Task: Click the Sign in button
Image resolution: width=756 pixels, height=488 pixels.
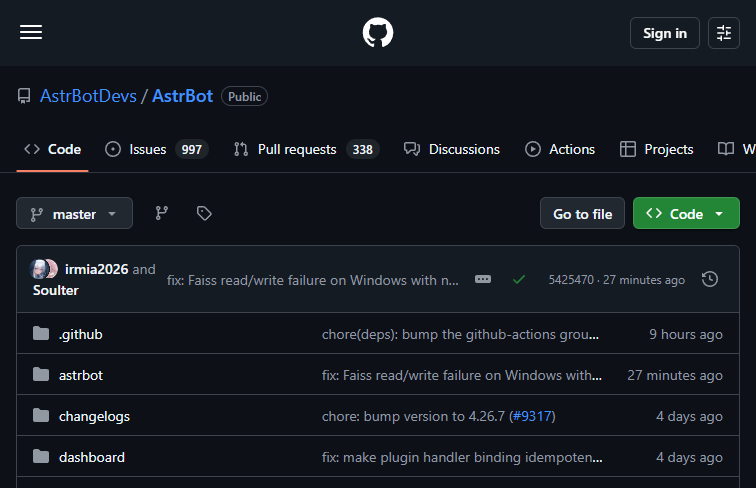Action: (664, 33)
